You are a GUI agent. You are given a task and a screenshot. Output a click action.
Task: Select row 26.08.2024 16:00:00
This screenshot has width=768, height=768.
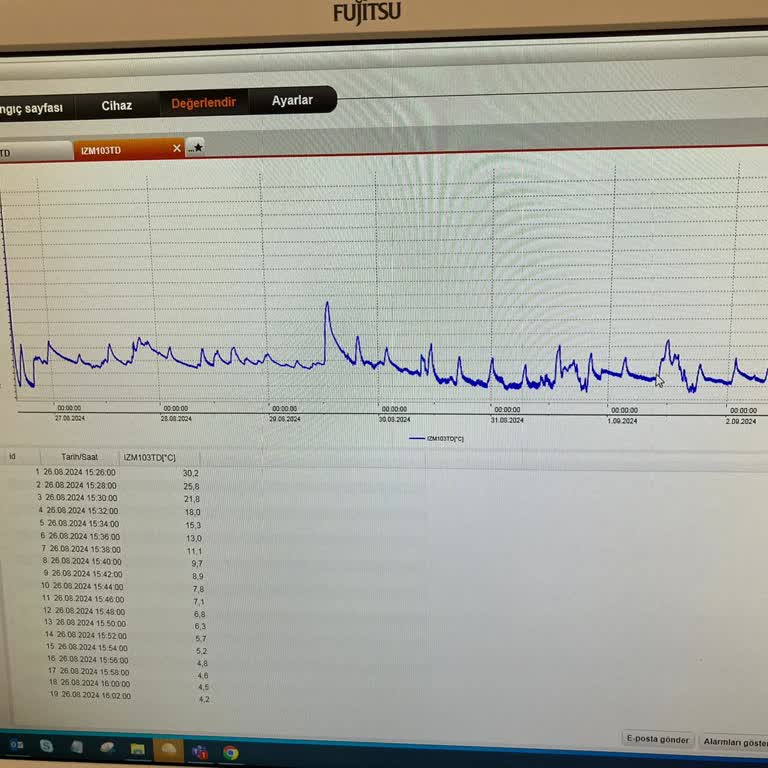click(131, 684)
